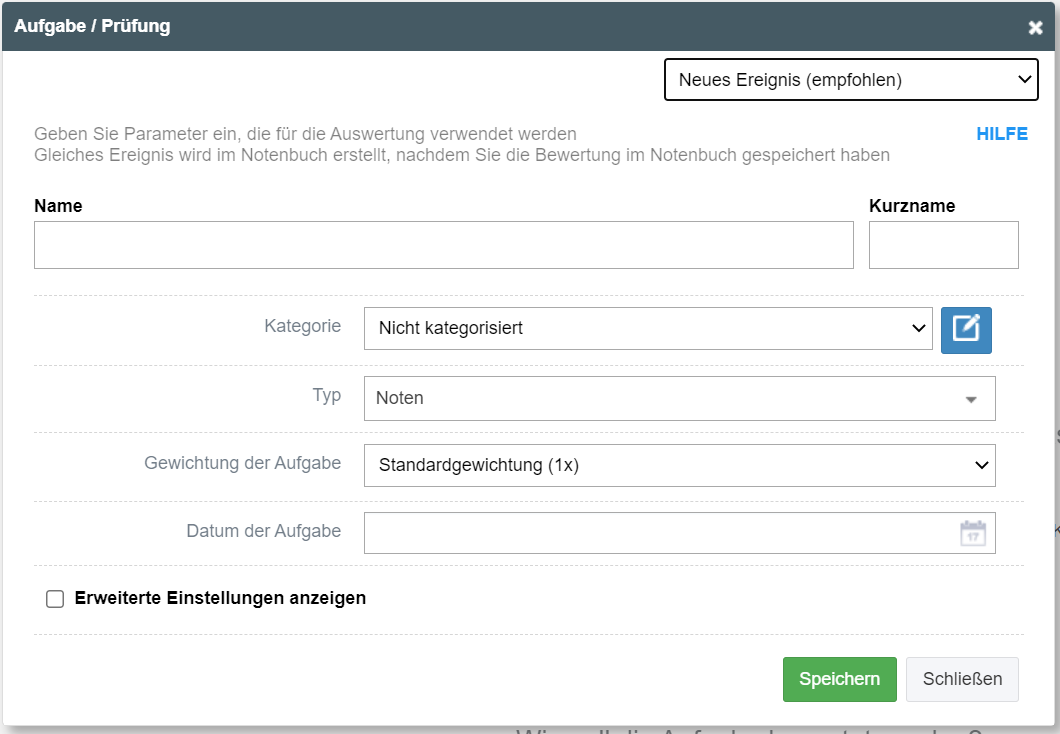Save the task with Speichern
Viewport: 1060px width, 734px height.
(839, 679)
